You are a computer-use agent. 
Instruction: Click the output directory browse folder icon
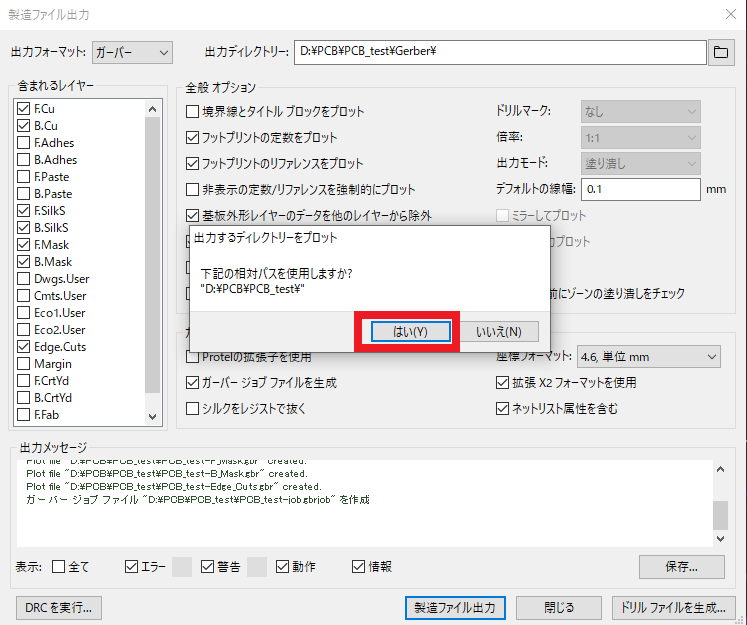[x=720, y=53]
